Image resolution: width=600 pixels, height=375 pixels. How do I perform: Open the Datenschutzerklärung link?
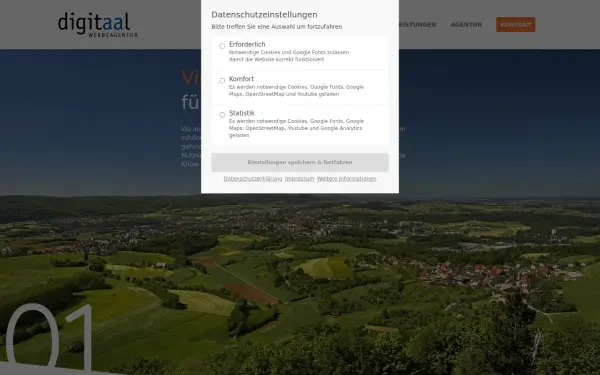click(253, 179)
